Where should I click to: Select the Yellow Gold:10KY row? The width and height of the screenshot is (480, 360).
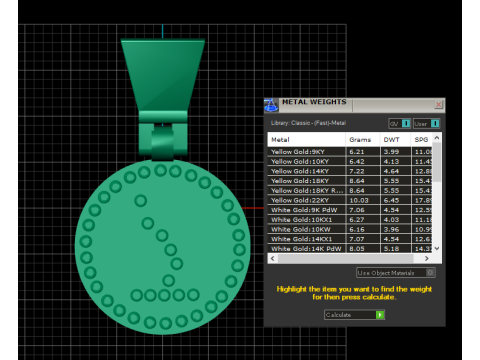click(350, 161)
